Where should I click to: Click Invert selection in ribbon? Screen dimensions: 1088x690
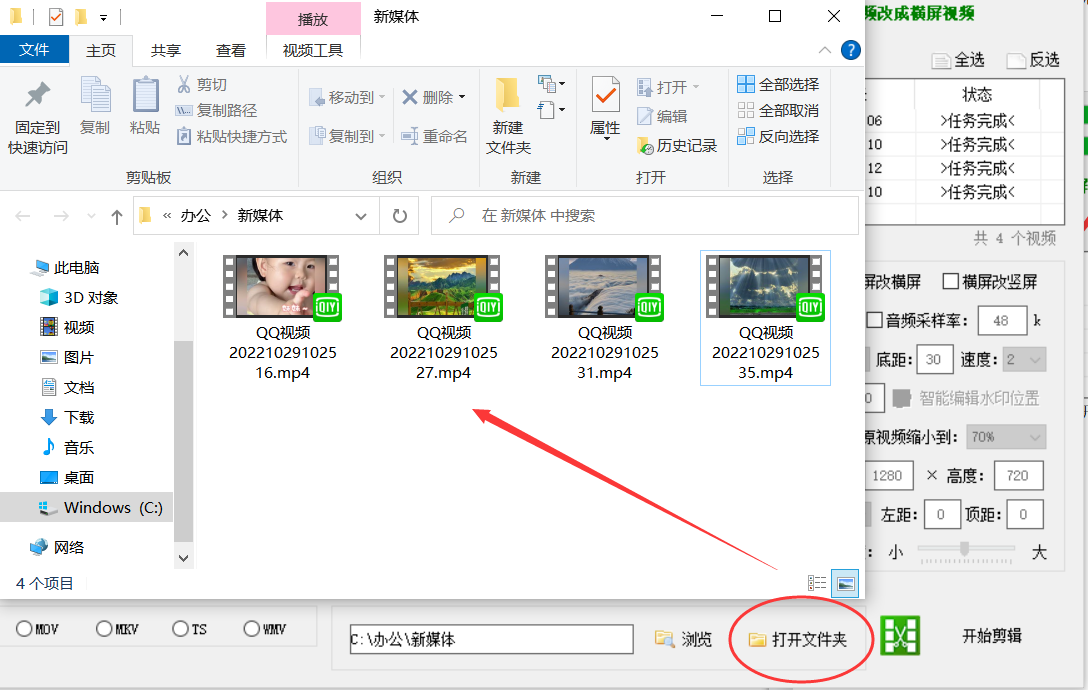778,136
